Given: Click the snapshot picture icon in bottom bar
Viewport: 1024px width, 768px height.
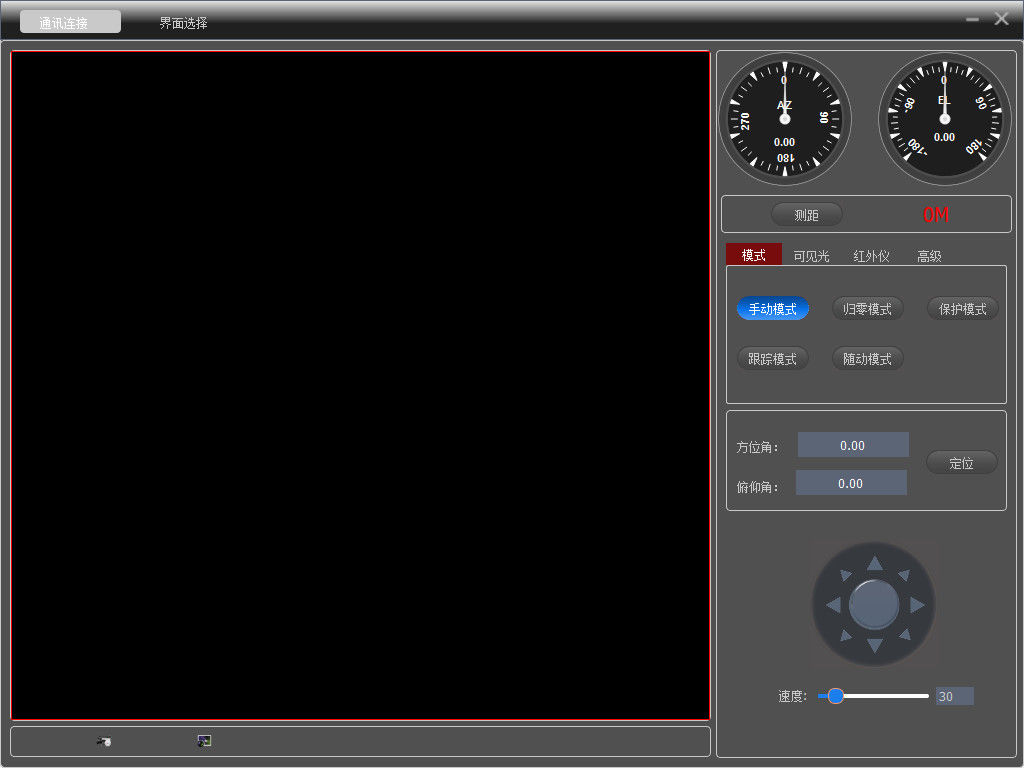Looking at the screenshot, I should [204, 741].
